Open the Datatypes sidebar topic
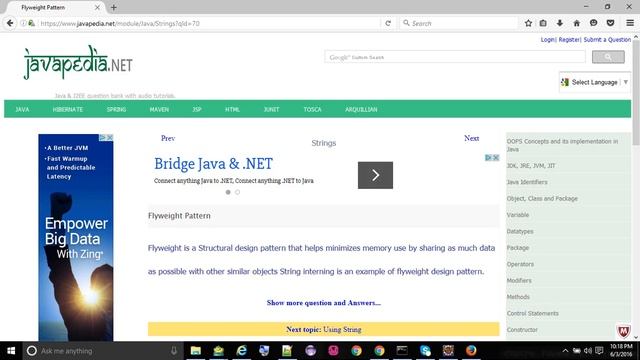640x360 pixels. tap(520, 231)
